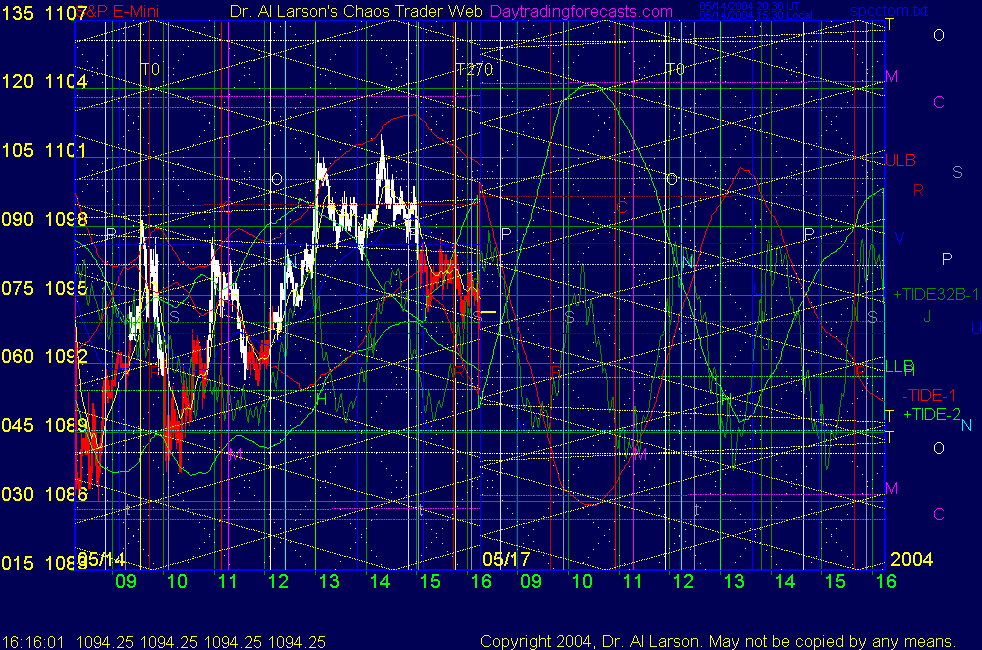Click the "030 1086" price axis label

(x=44, y=494)
